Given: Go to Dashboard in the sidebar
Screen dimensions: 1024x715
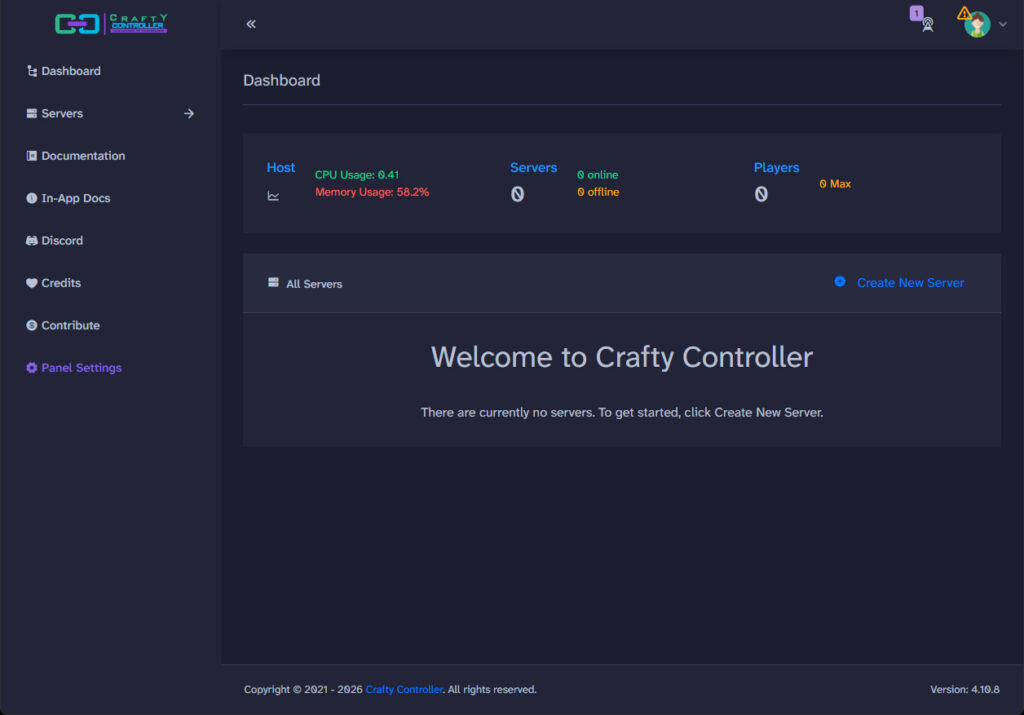Looking at the screenshot, I should 71,71.
